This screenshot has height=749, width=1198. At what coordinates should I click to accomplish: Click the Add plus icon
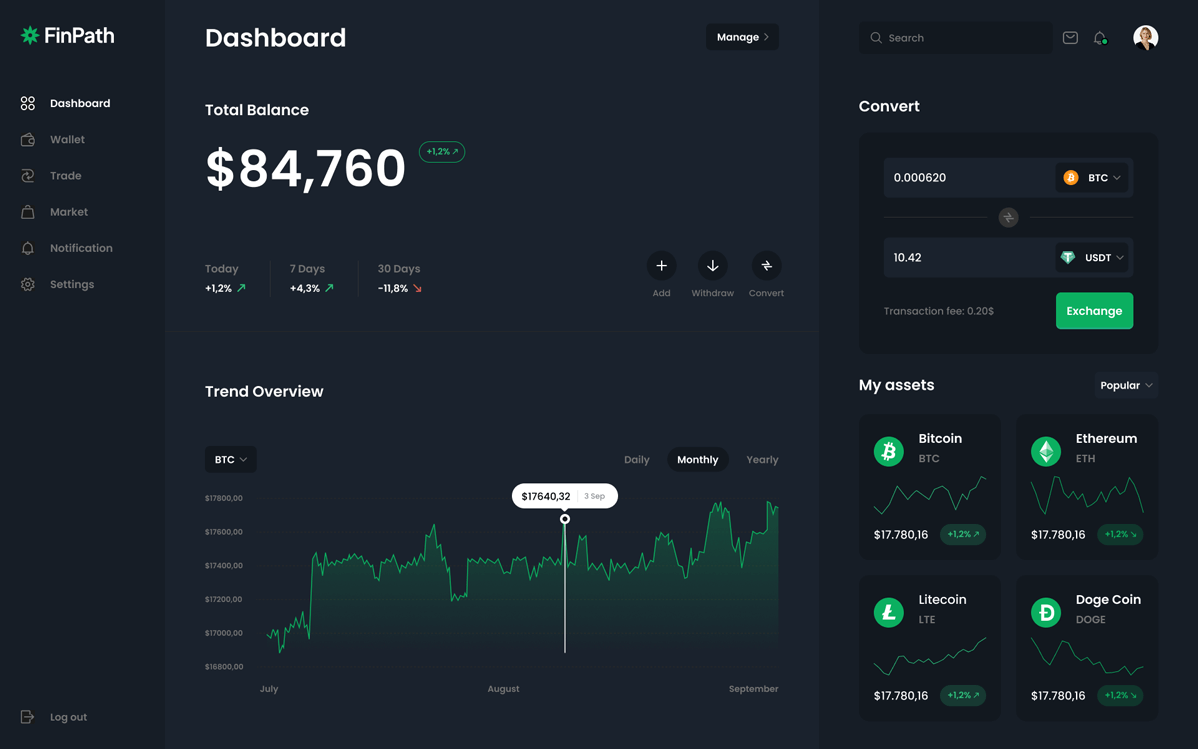[x=661, y=266]
